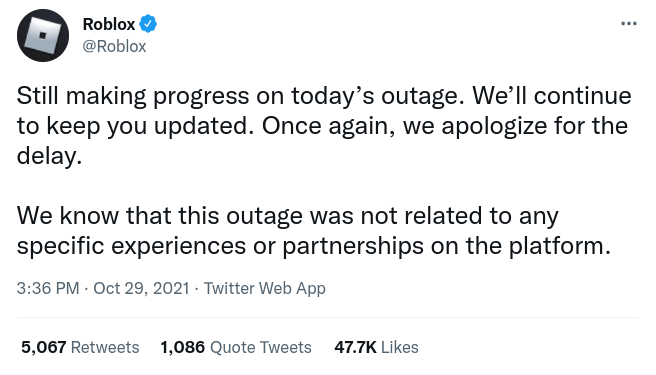
Task: Click the Oct 29, 2021 date
Action: (141, 288)
